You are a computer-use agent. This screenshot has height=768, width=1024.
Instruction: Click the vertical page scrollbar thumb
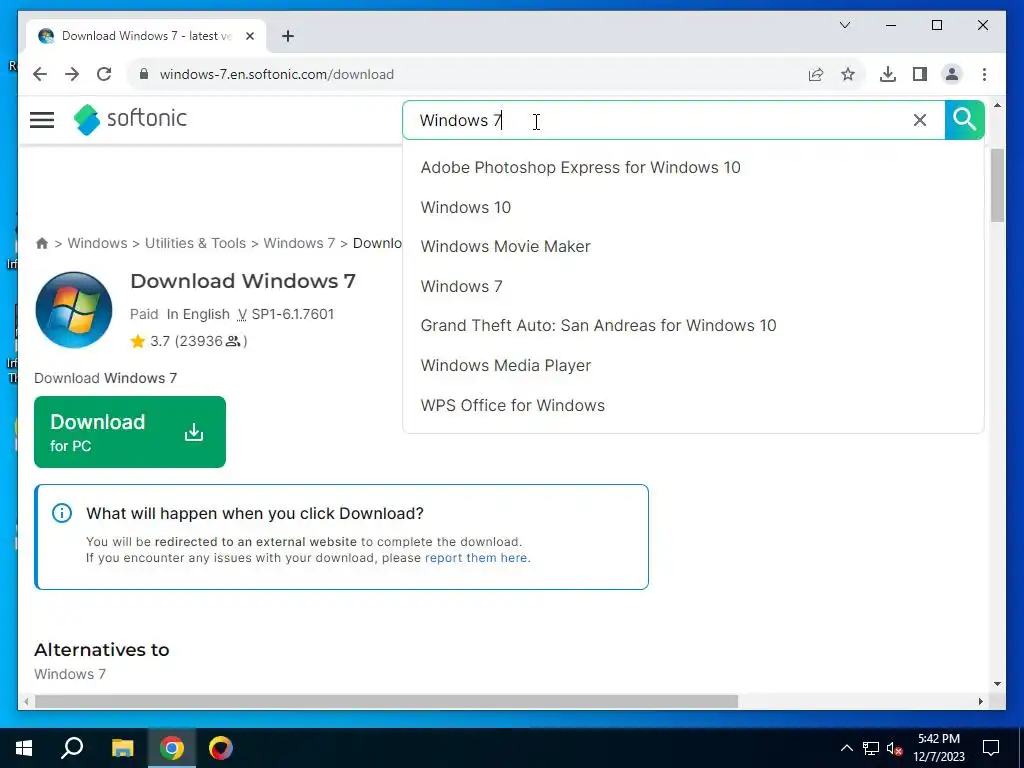point(997,185)
